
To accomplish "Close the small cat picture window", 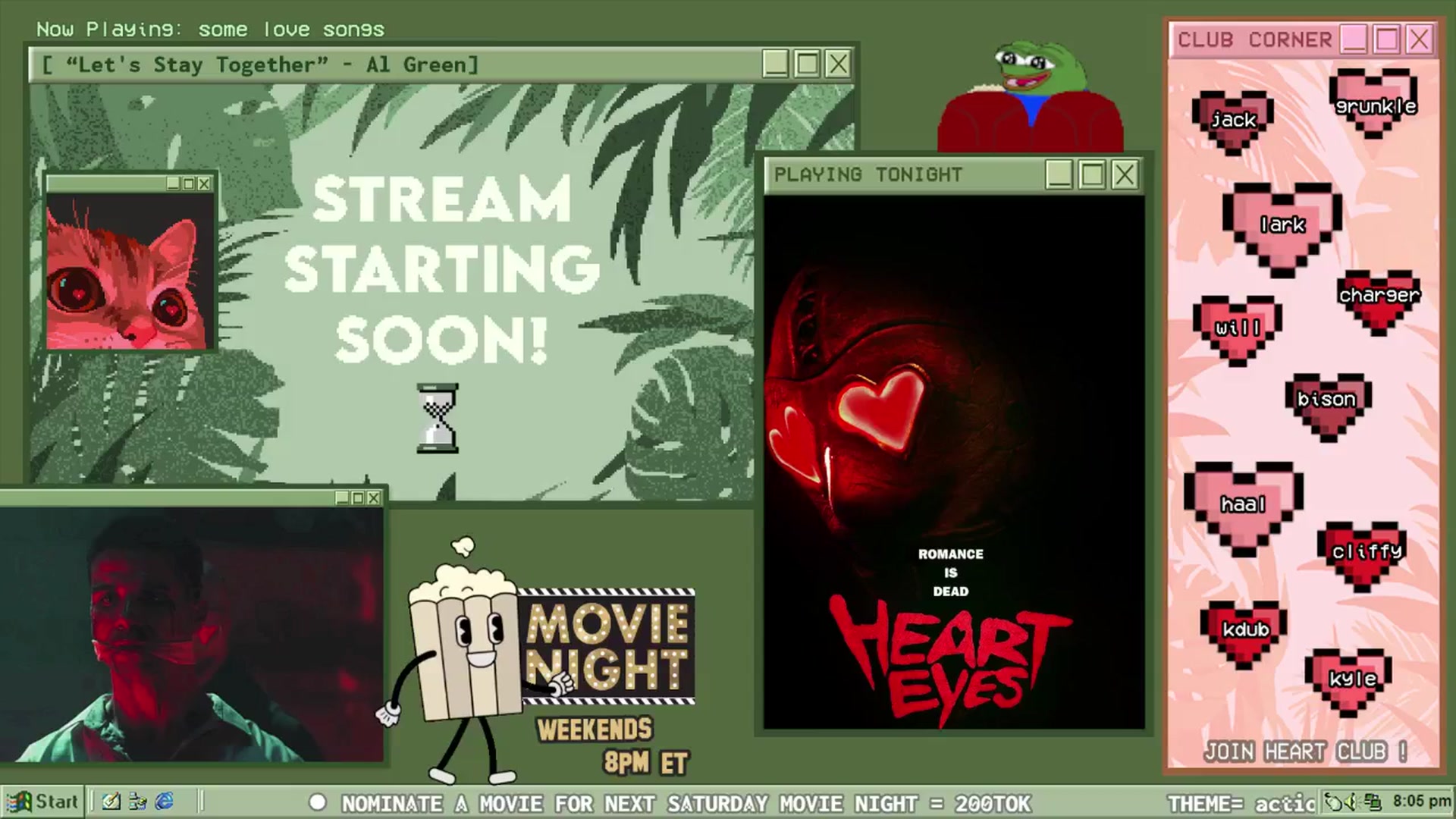I will tap(204, 184).
